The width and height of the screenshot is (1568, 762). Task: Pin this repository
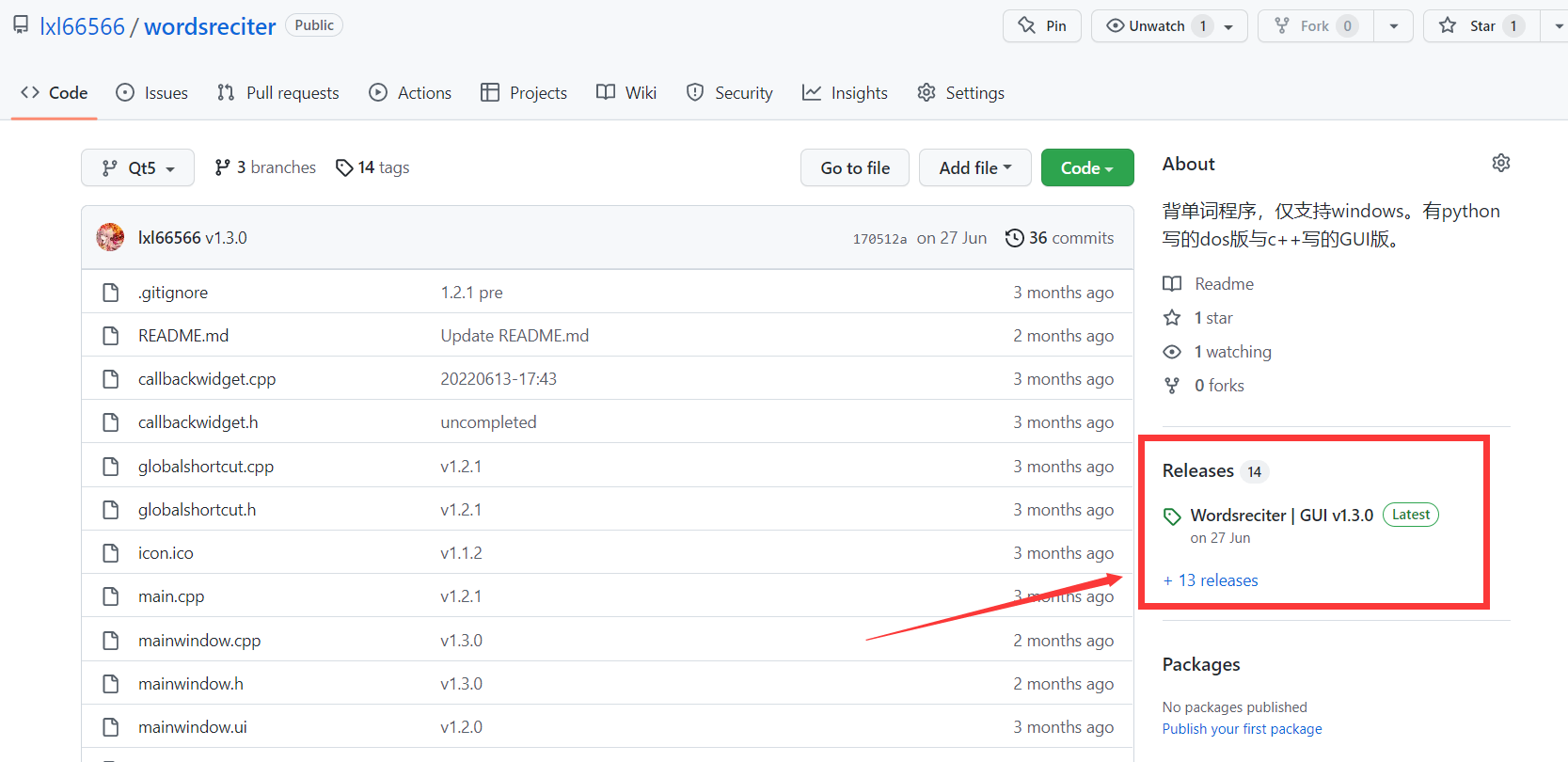(x=1042, y=26)
